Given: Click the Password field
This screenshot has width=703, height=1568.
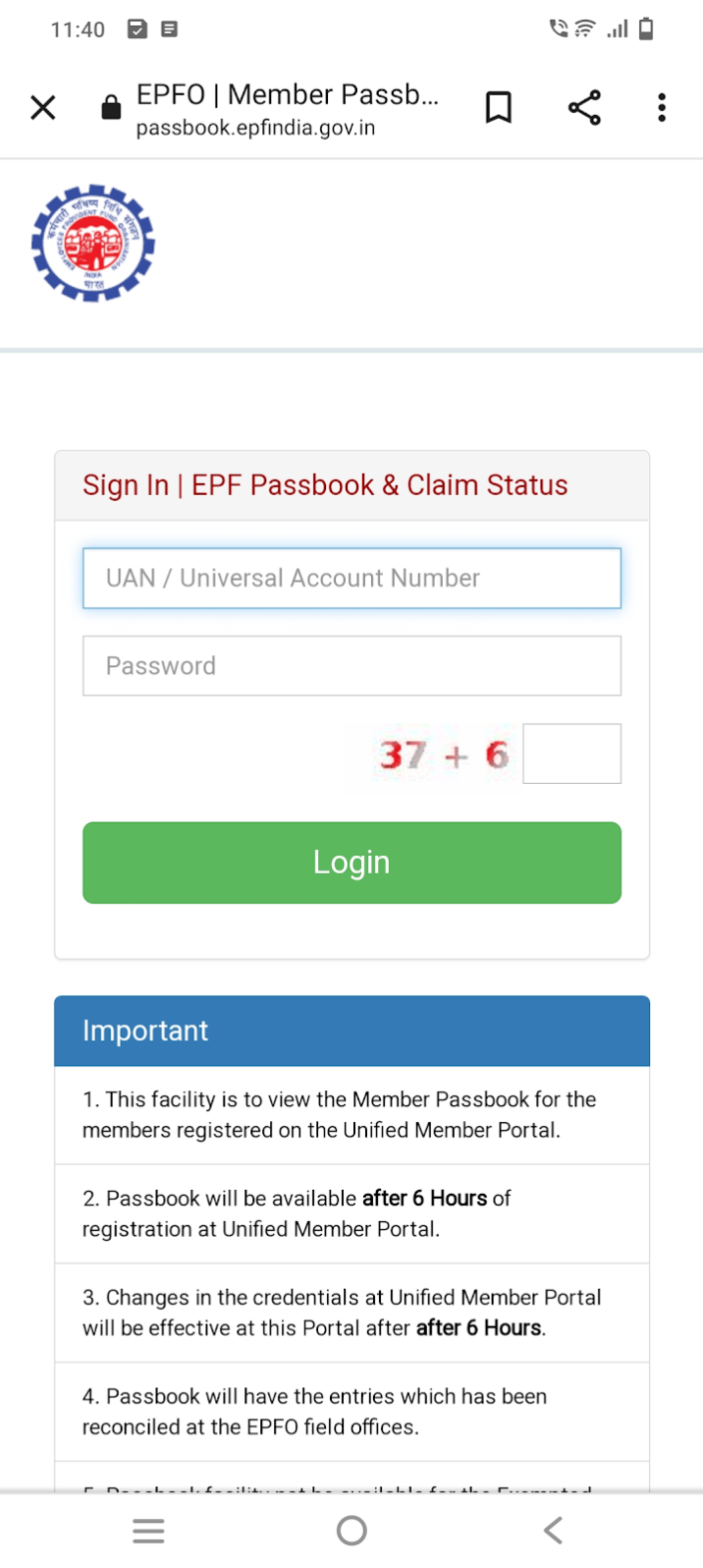Looking at the screenshot, I should [x=351, y=666].
